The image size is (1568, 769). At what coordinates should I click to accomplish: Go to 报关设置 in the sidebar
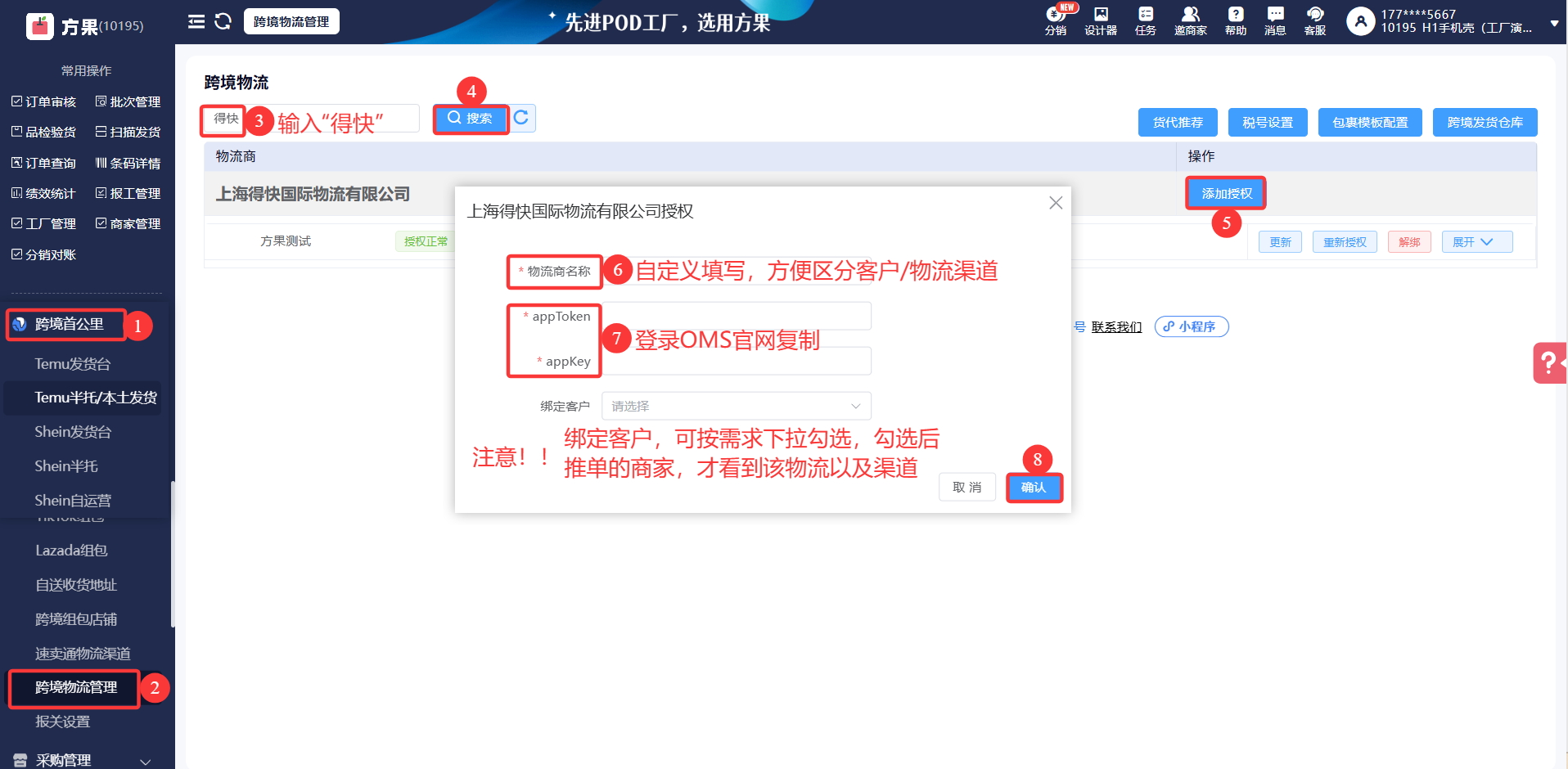click(x=63, y=722)
